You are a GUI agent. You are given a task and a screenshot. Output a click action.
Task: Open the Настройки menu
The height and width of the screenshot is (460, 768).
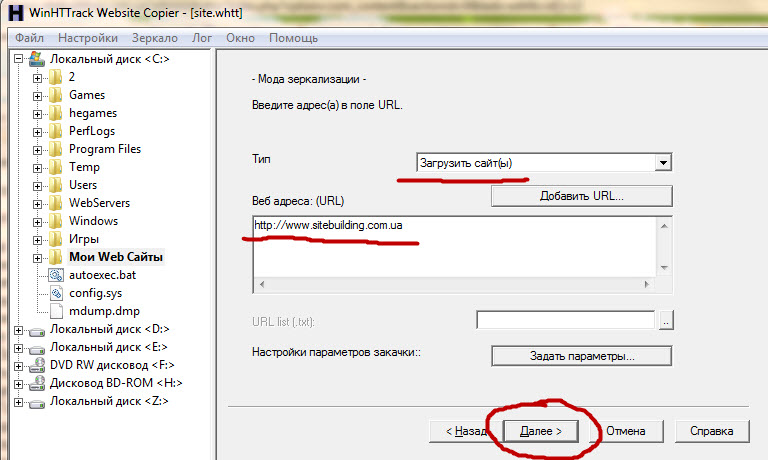click(88, 38)
